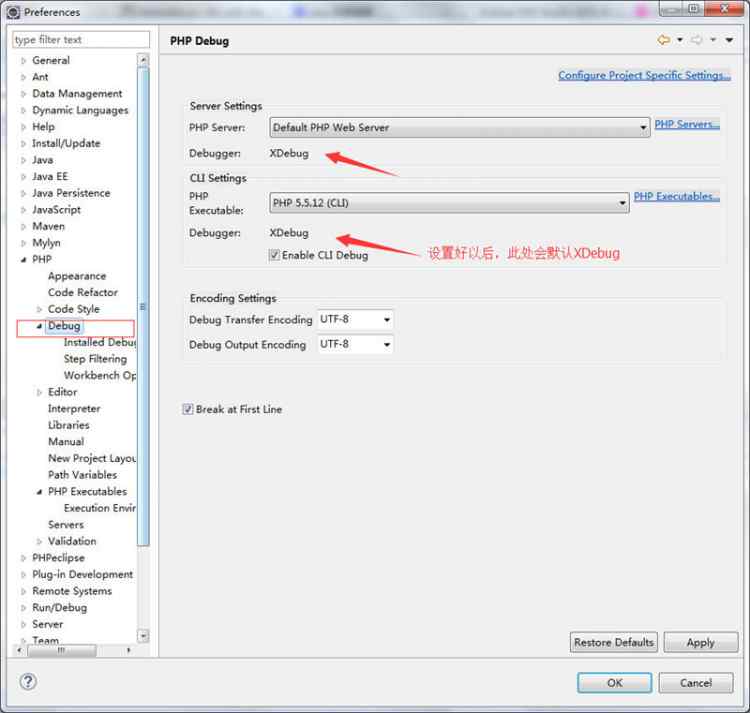Collapse the PHP tree node
Viewport: 750px width, 713px height.
pos(23,260)
